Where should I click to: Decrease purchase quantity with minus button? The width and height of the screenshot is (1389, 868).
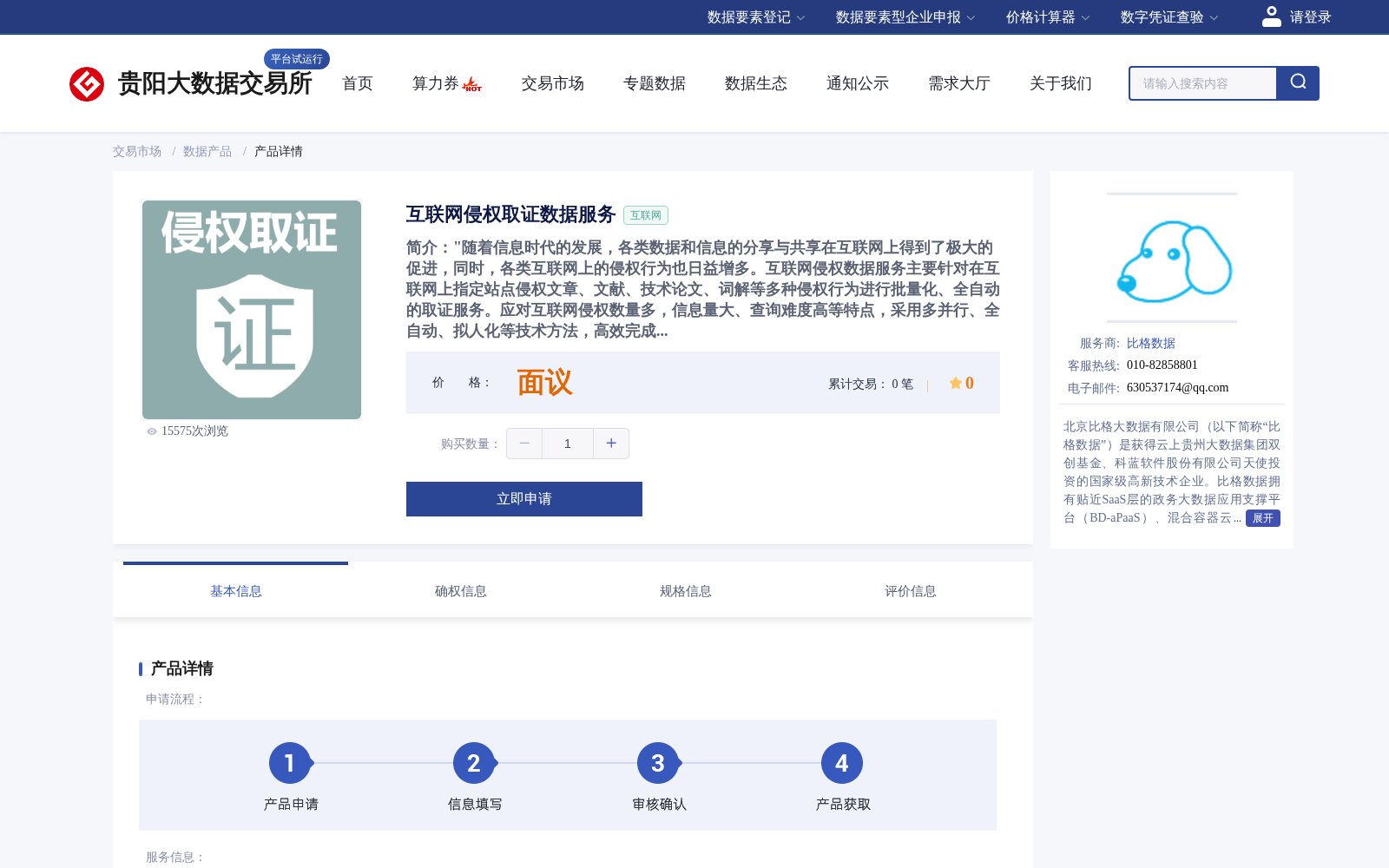524,444
